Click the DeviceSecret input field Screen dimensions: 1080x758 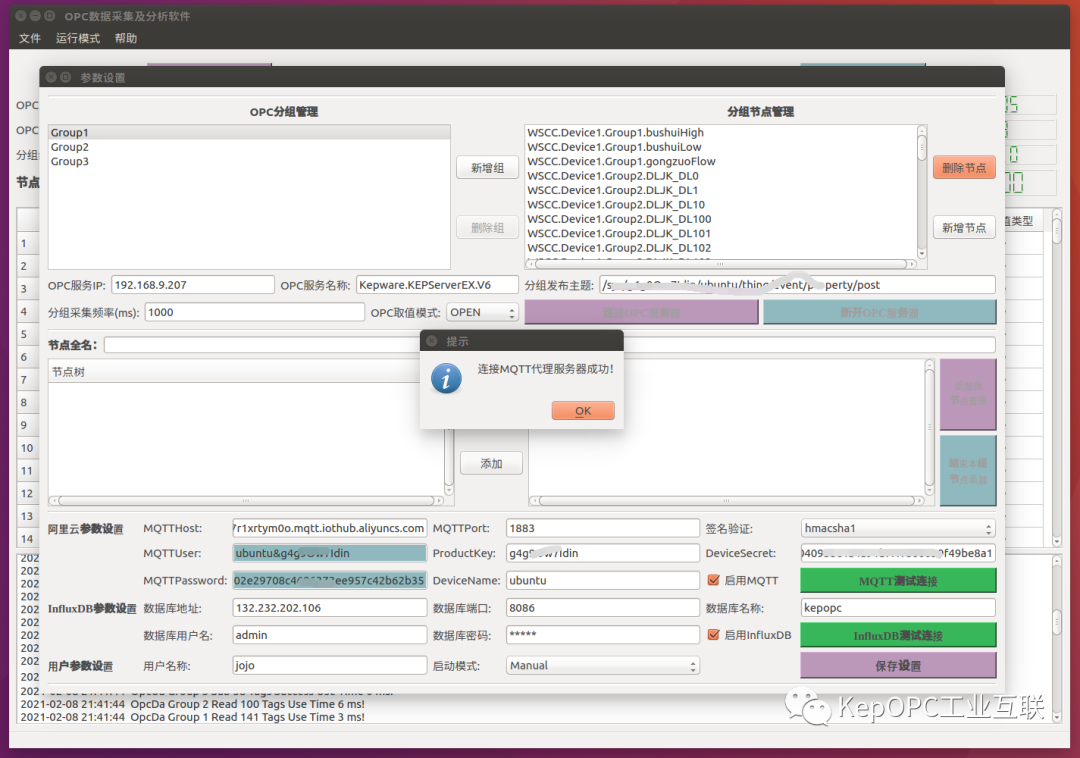point(898,553)
